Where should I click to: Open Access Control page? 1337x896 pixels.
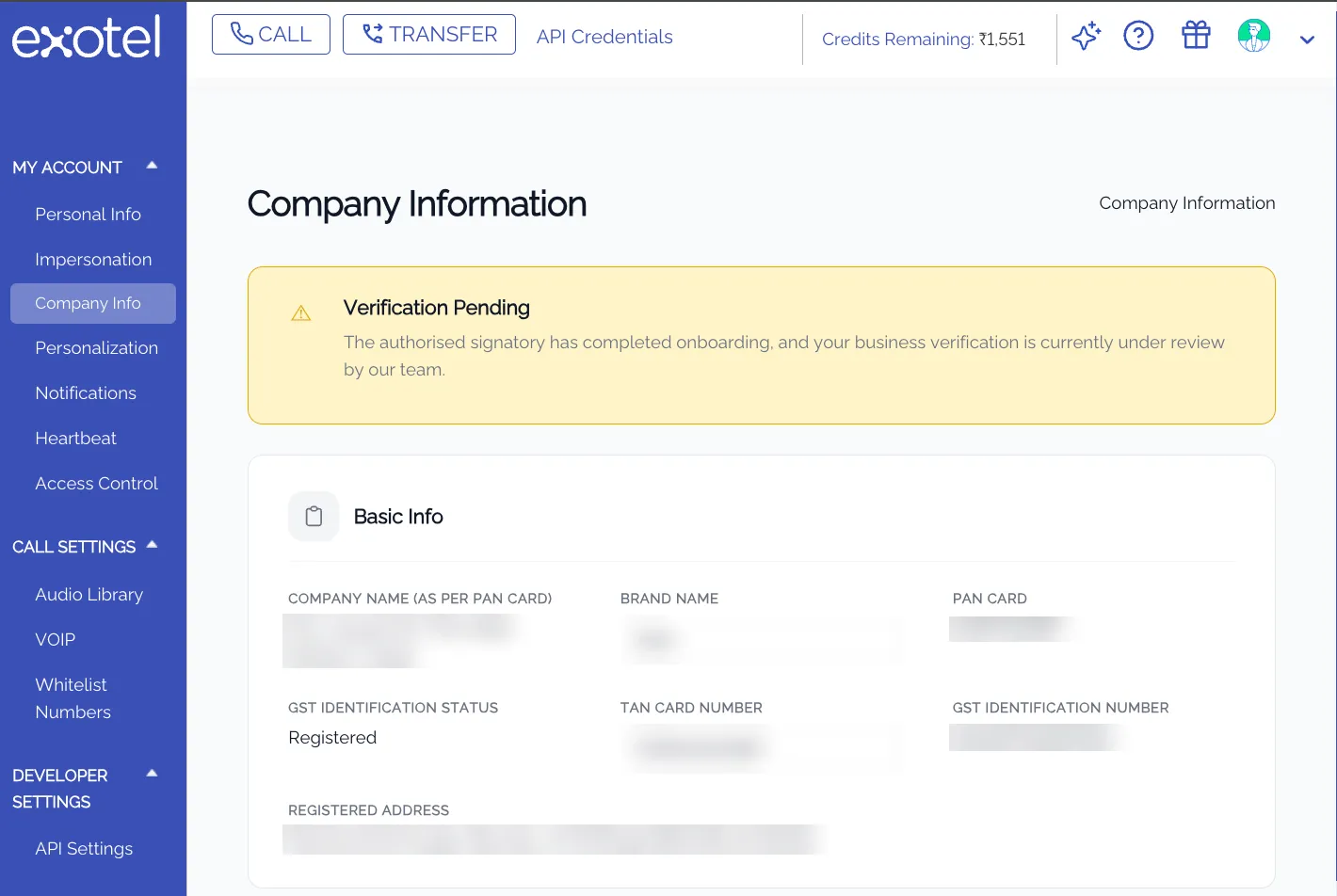coord(96,484)
